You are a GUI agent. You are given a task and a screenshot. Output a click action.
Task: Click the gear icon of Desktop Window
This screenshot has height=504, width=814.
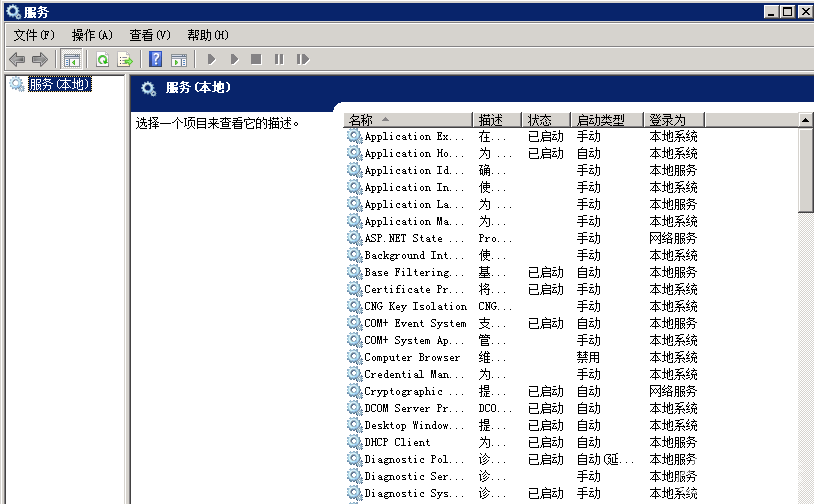tap(355, 425)
